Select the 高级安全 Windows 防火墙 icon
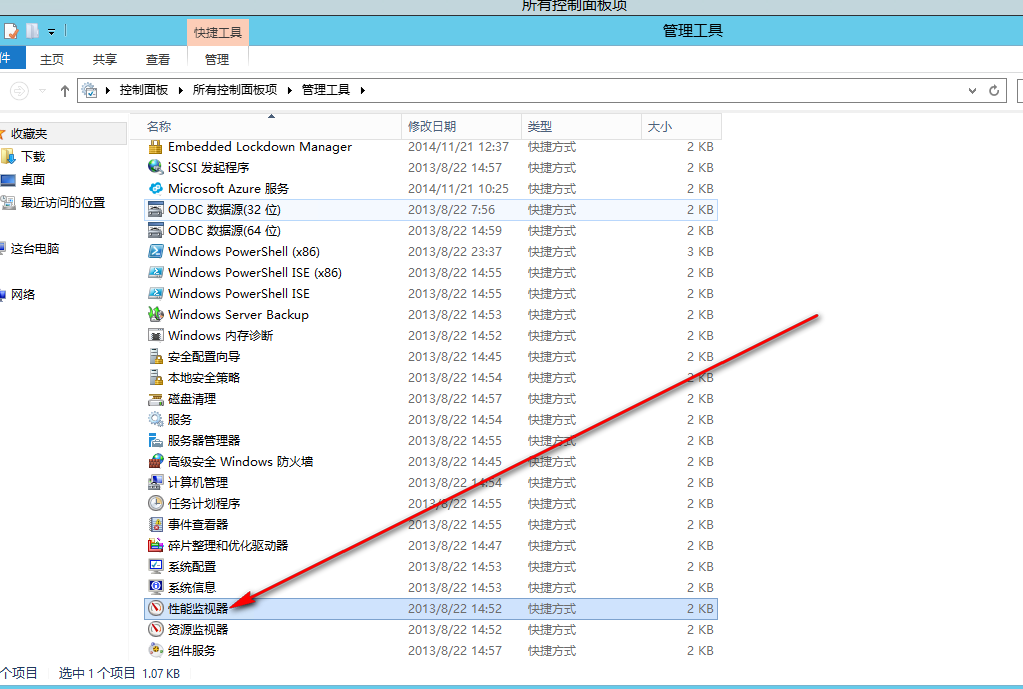The width and height of the screenshot is (1023, 689). click(156, 461)
